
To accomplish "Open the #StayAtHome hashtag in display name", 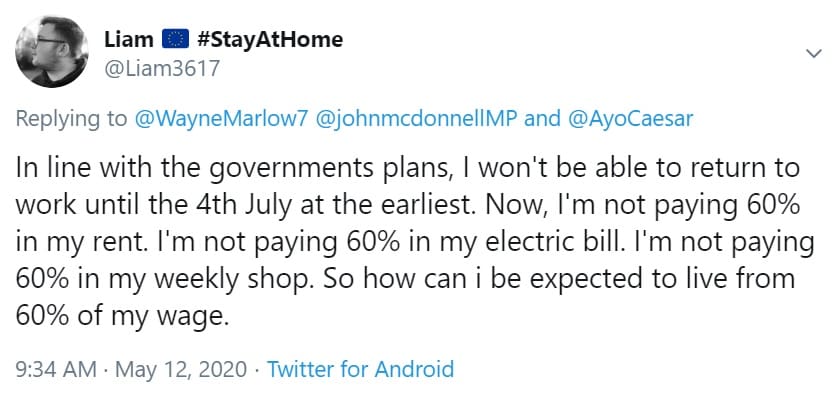I will tap(270, 40).
